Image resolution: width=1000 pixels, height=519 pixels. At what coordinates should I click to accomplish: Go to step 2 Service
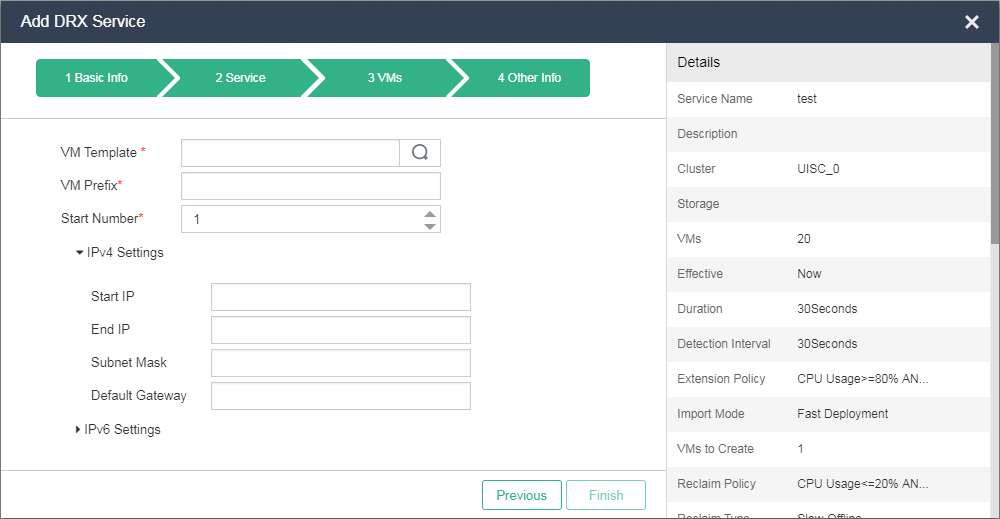[x=240, y=78]
